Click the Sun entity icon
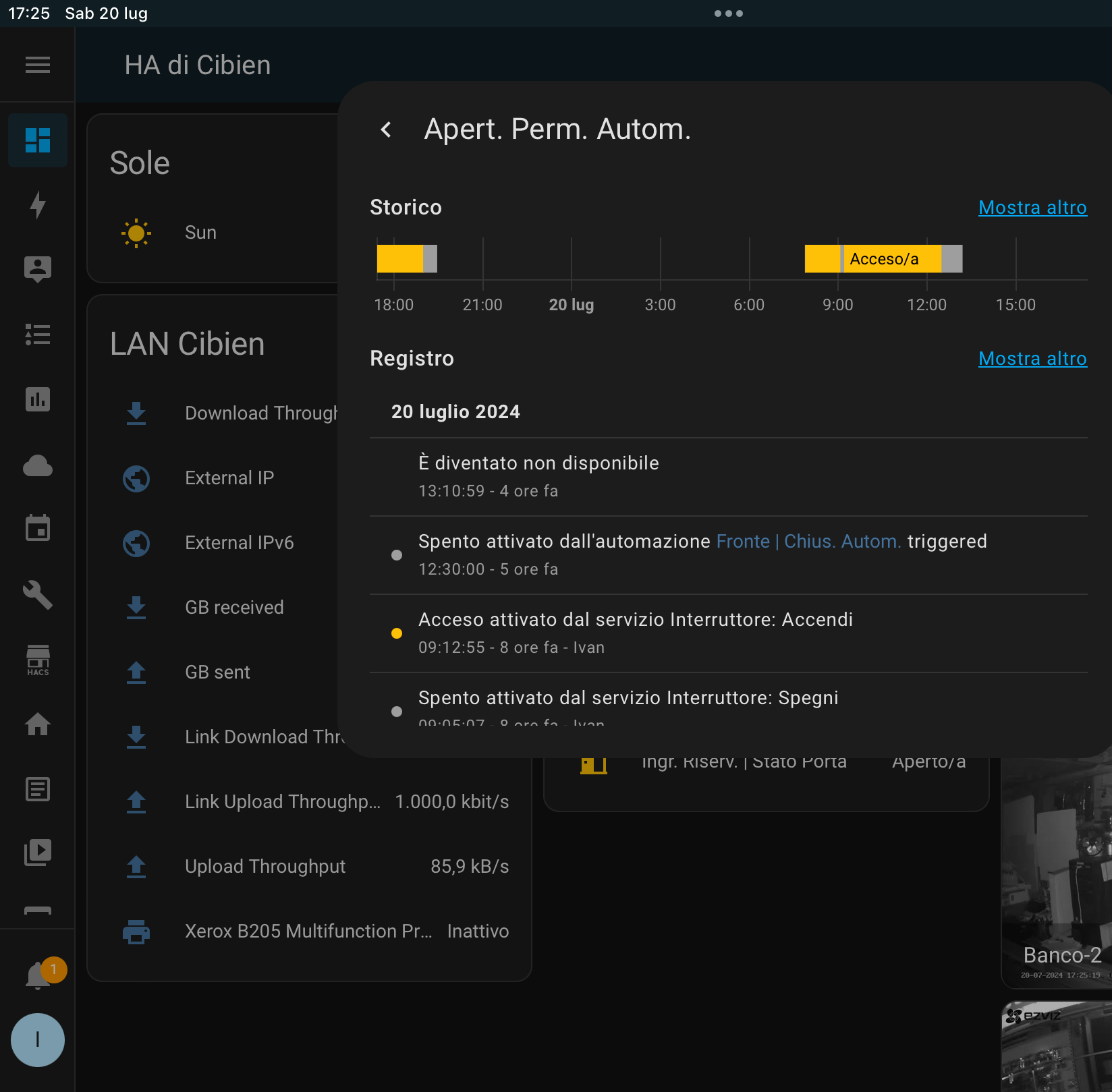The width and height of the screenshot is (1112, 1092). 136,233
